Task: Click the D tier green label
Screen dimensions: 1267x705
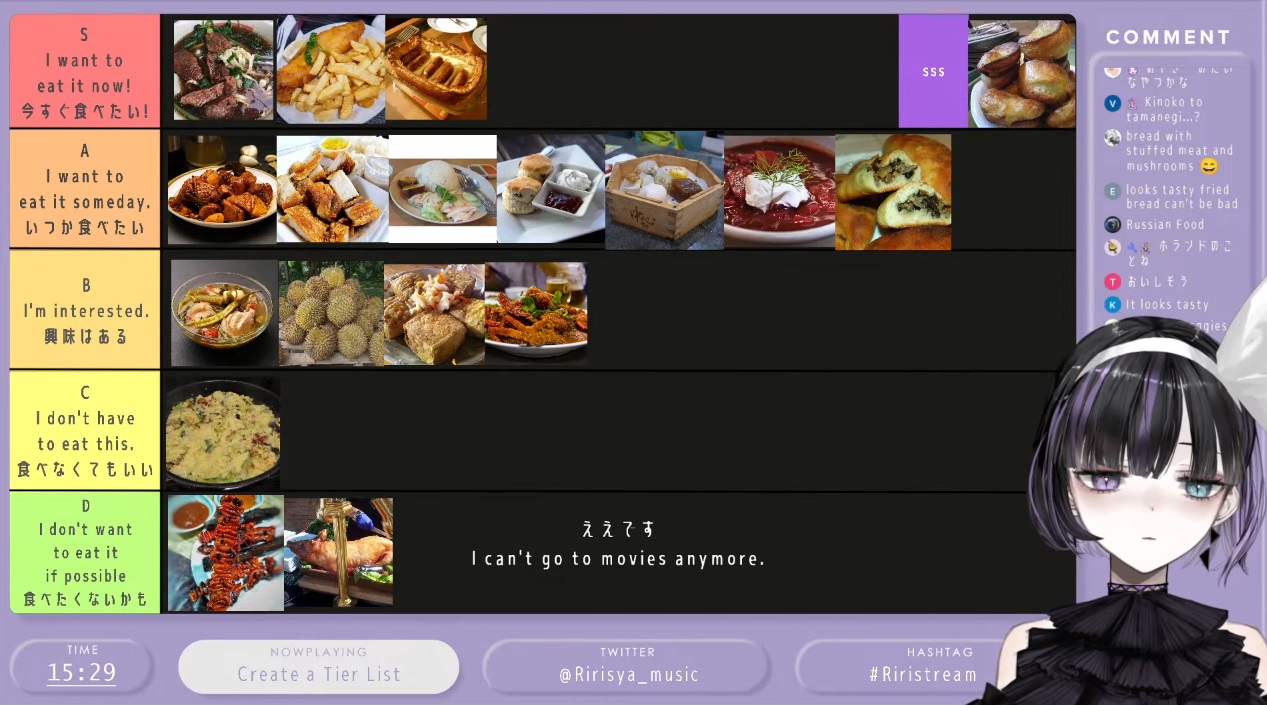Action: (85, 552)
